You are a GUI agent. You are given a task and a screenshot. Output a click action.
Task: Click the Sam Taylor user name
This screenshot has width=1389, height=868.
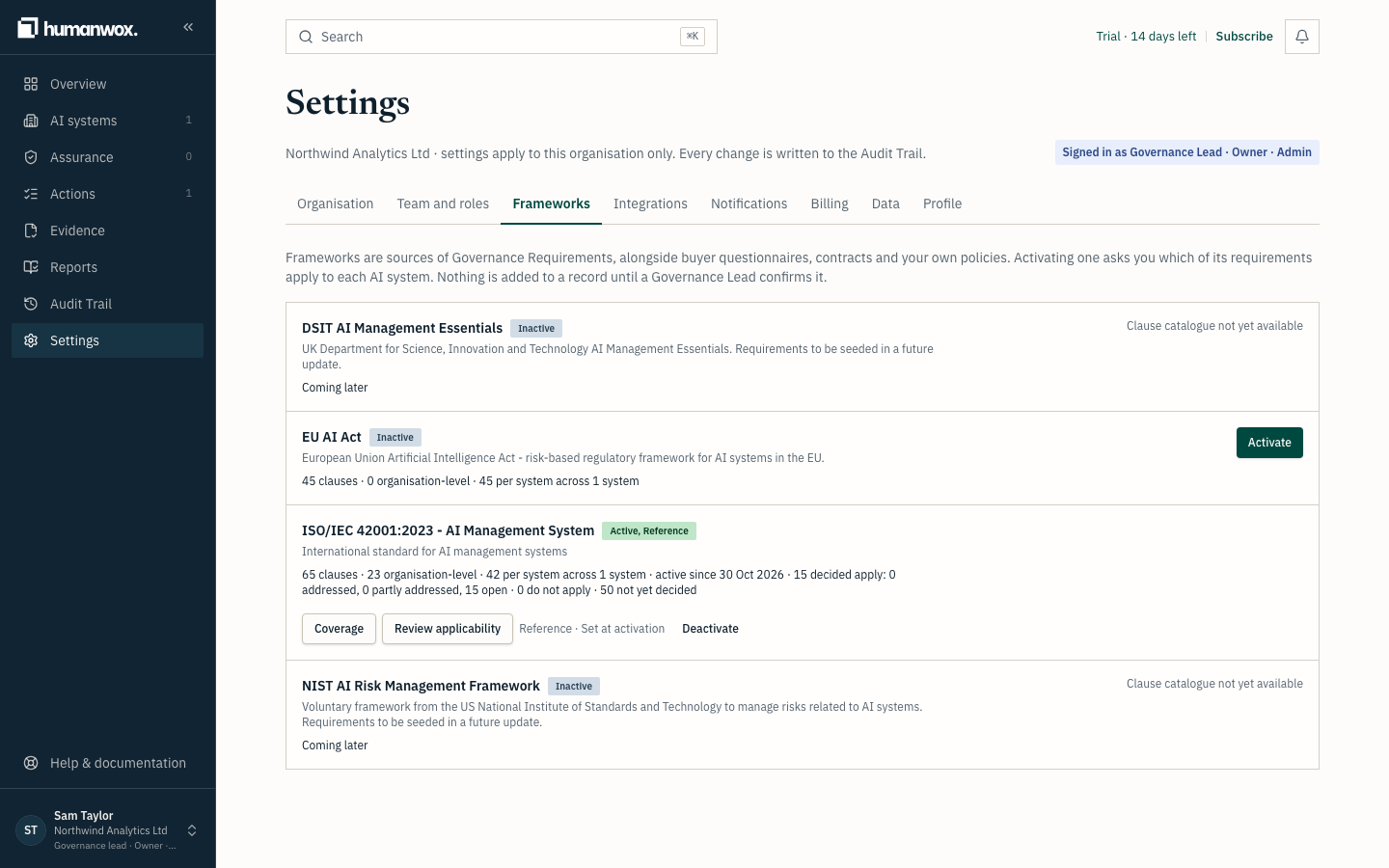pos(84,816)
